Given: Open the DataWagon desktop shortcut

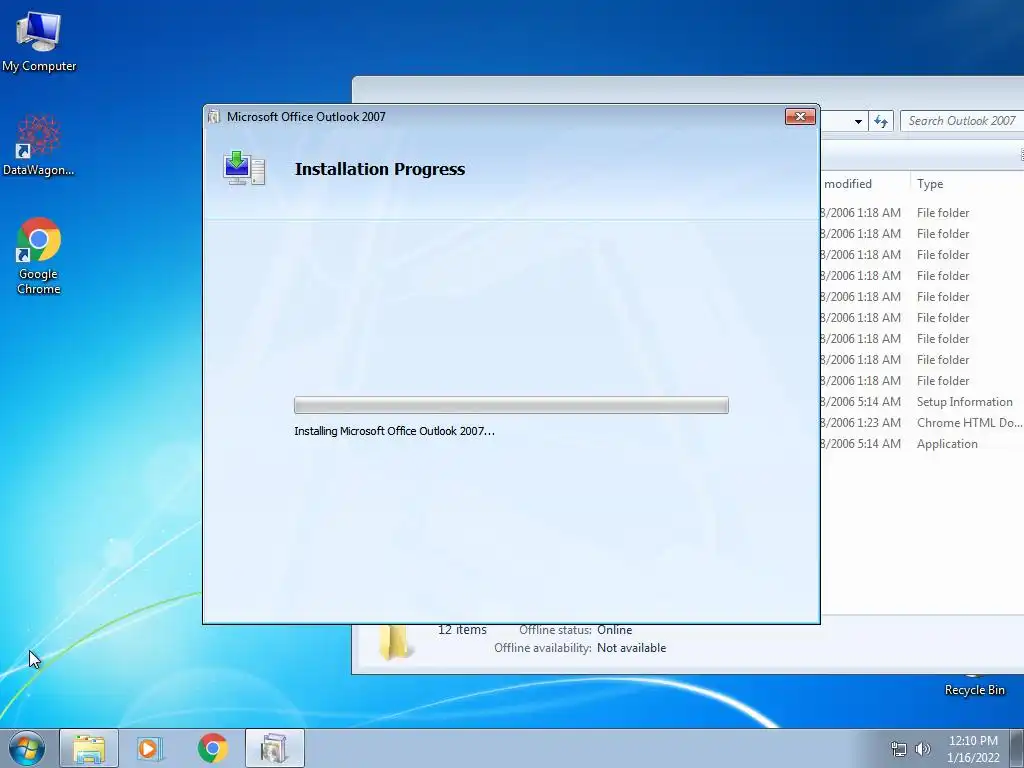Looking at the screenshot, I should pyautogui.click(x=39, y=145).
